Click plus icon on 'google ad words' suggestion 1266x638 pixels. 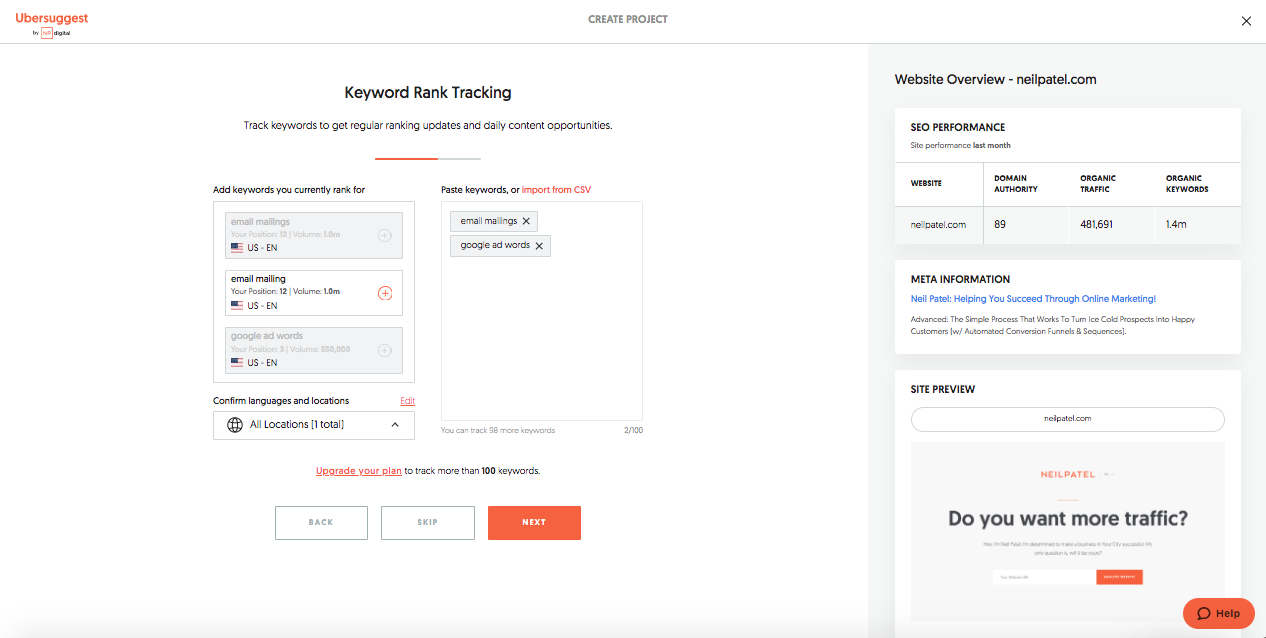pos(385,350)
